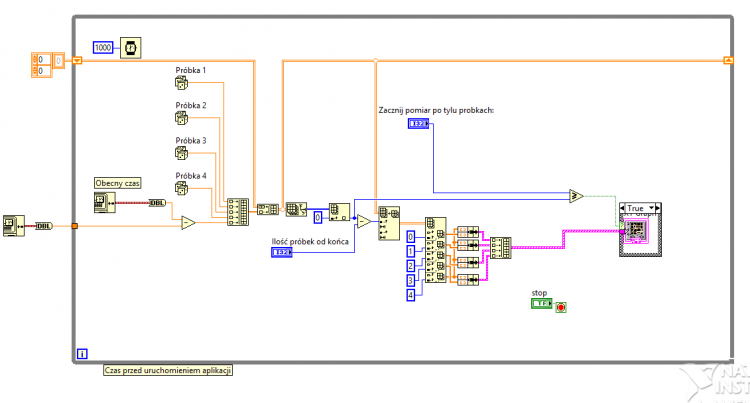Select the Array Subset function node
The height and width of the screenshot is (403, 750).
[389, 223]
